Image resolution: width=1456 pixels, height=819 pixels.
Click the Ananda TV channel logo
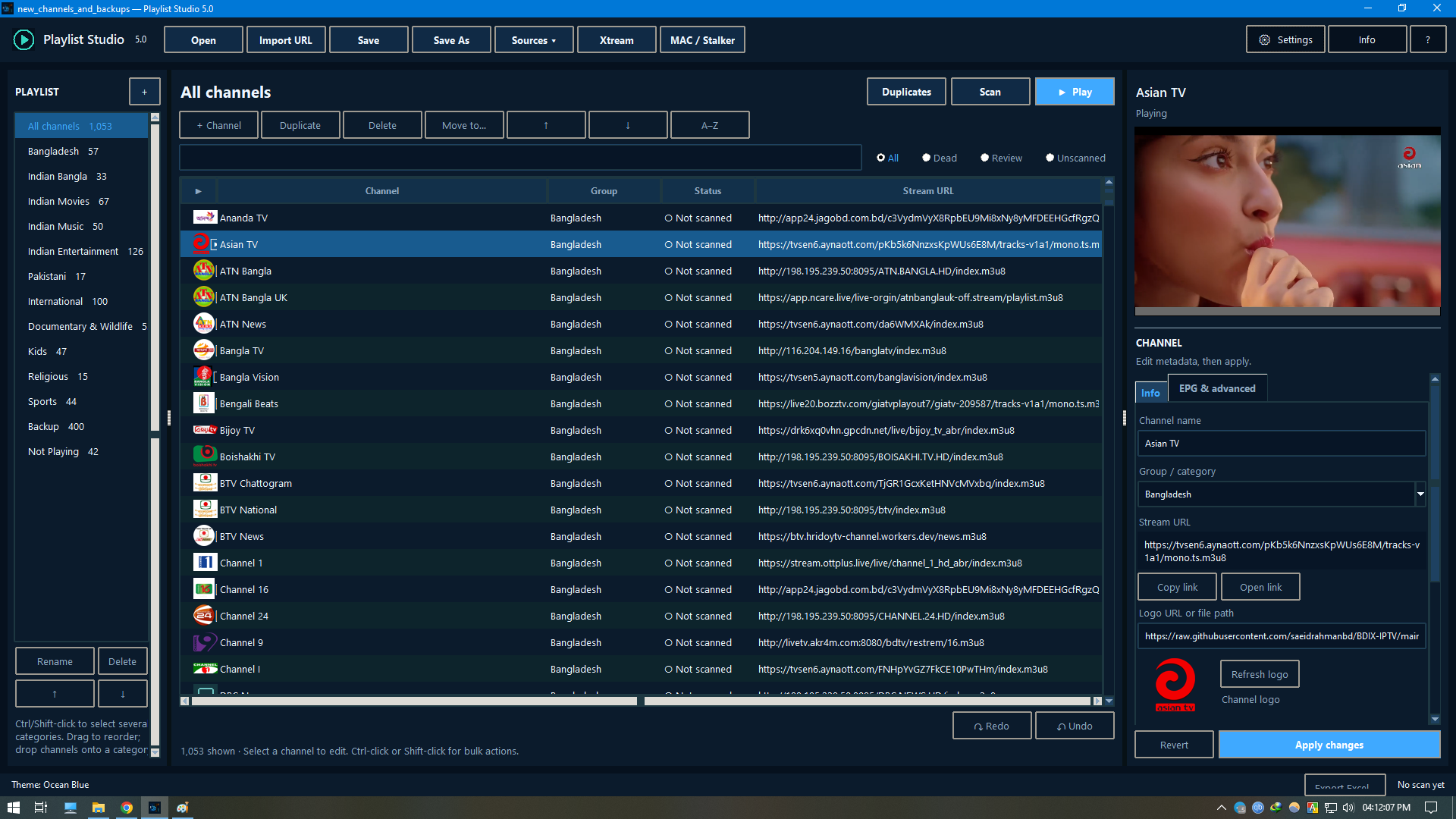204,218
